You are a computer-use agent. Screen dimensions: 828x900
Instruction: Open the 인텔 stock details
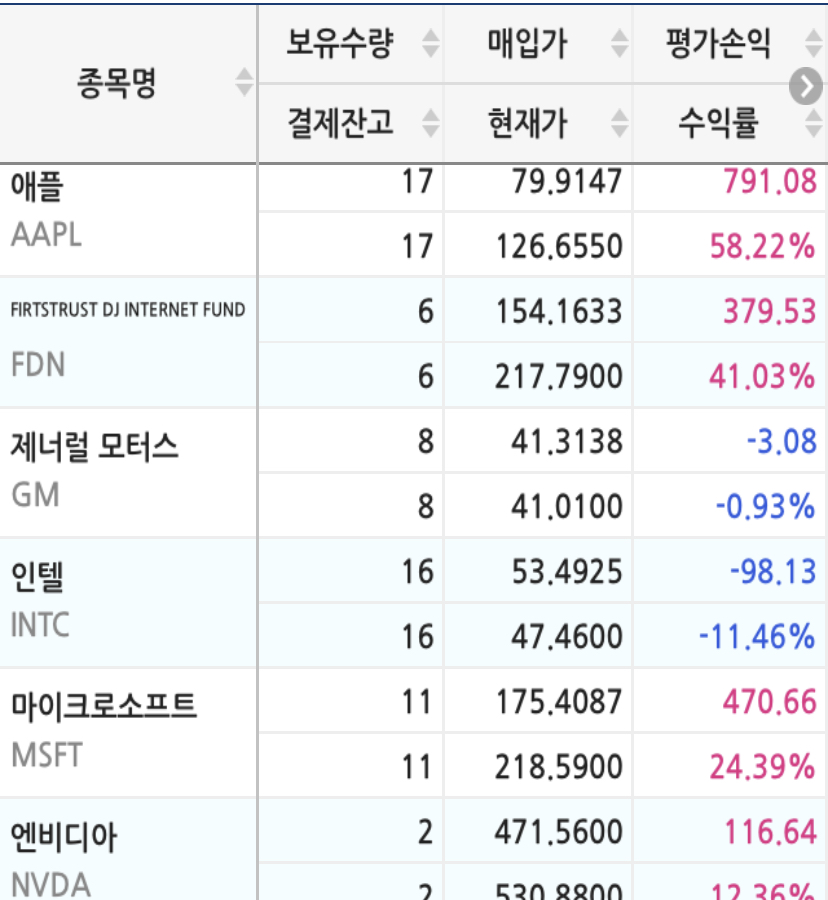tap(38, 577)
